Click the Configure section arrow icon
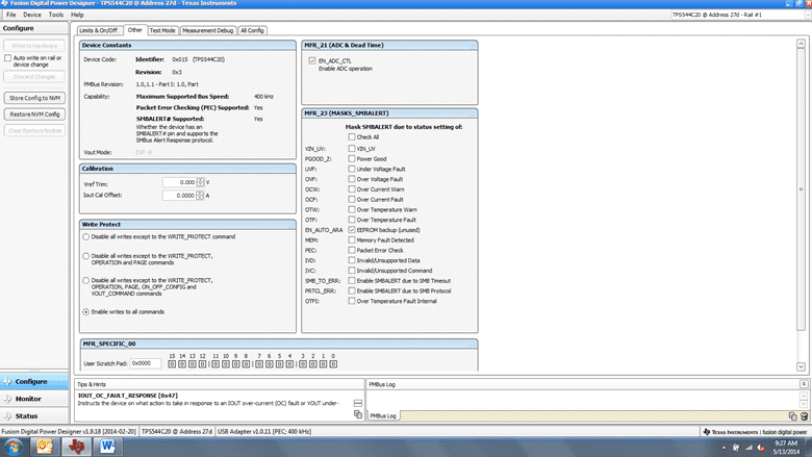 (7, 381)
